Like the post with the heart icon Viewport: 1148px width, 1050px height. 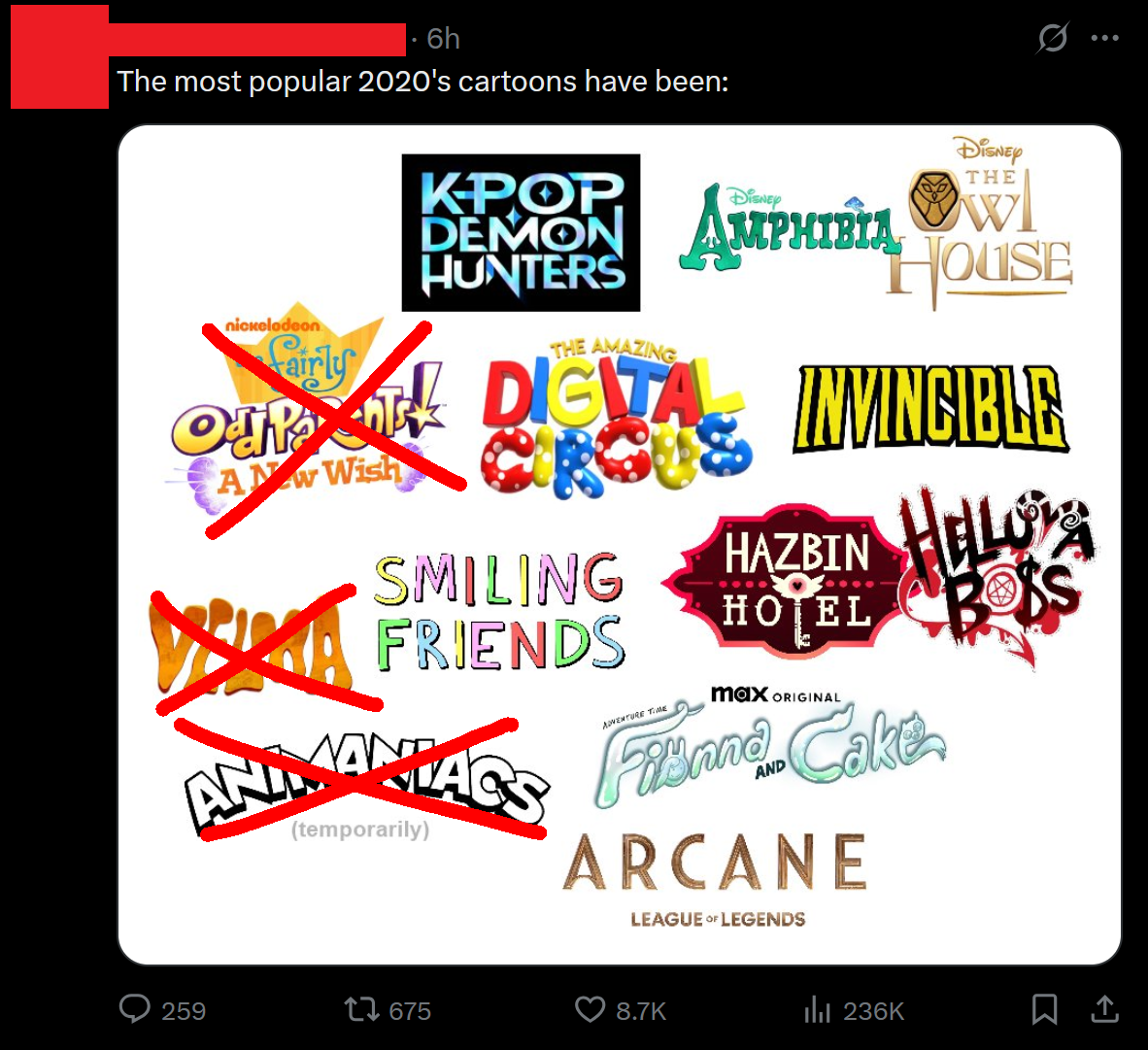coord(591,1010)
